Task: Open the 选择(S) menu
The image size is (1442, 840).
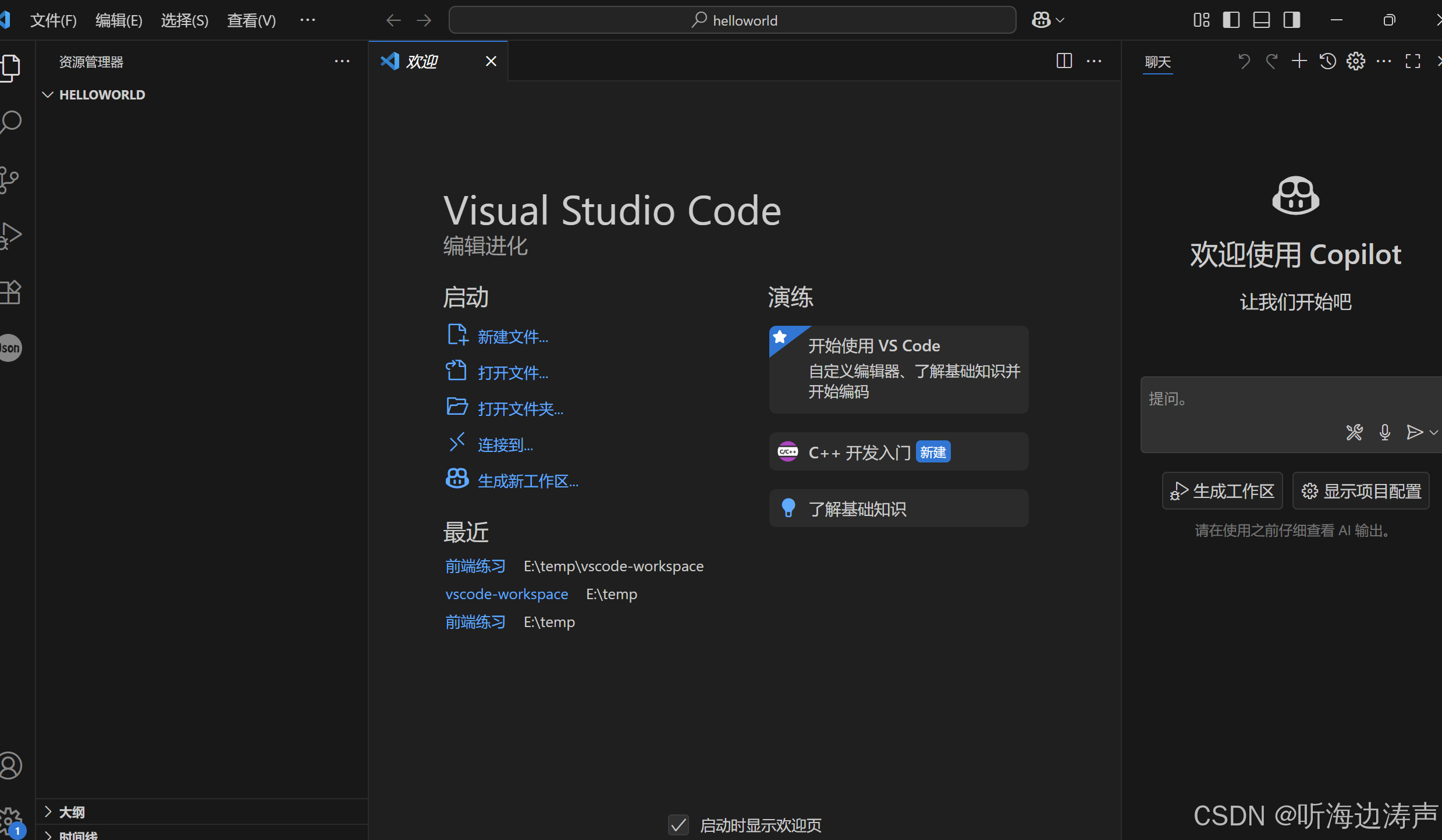Action: pos(184,21)
